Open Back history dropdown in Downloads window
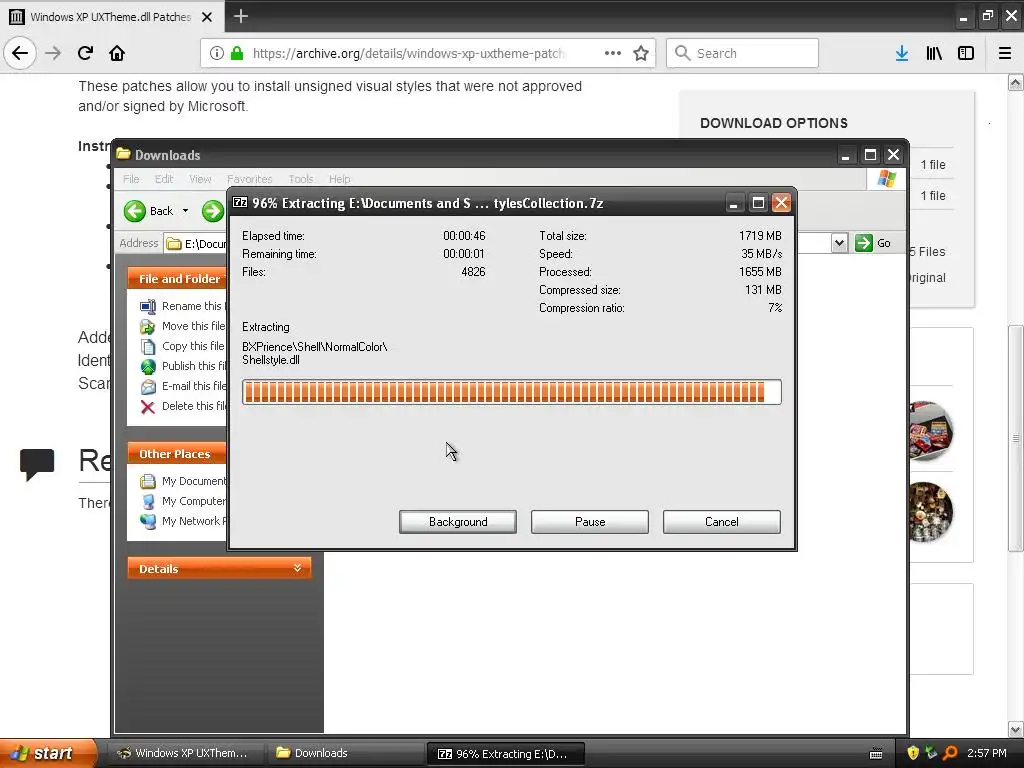 [185, 211]
